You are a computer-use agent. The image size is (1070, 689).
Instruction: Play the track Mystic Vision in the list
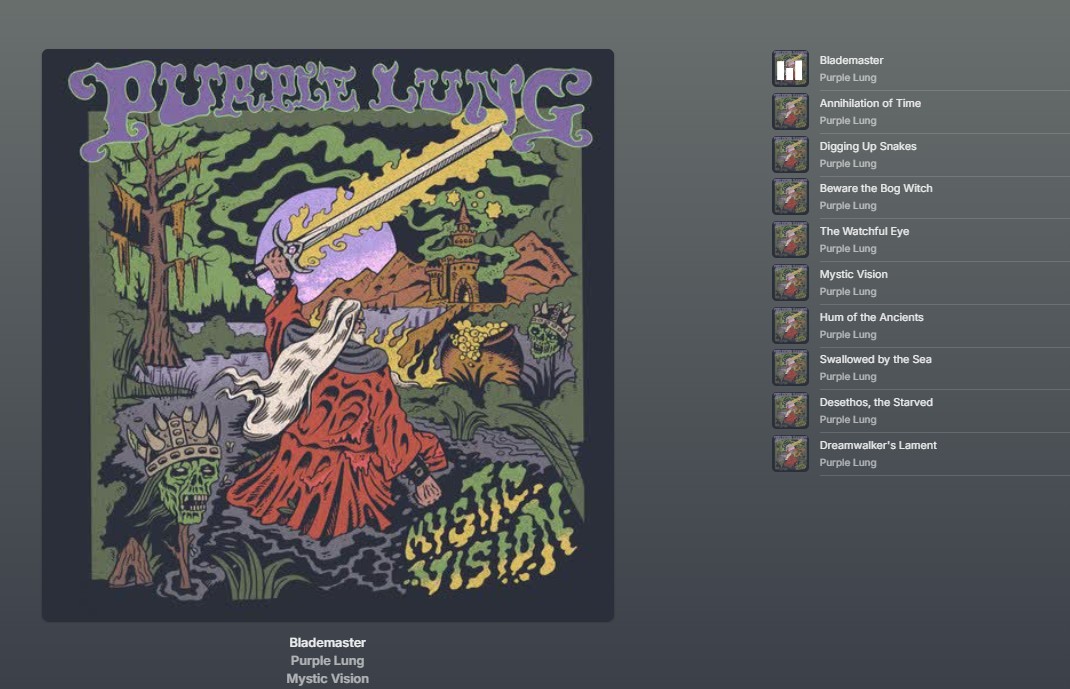[x=853, y=274]
